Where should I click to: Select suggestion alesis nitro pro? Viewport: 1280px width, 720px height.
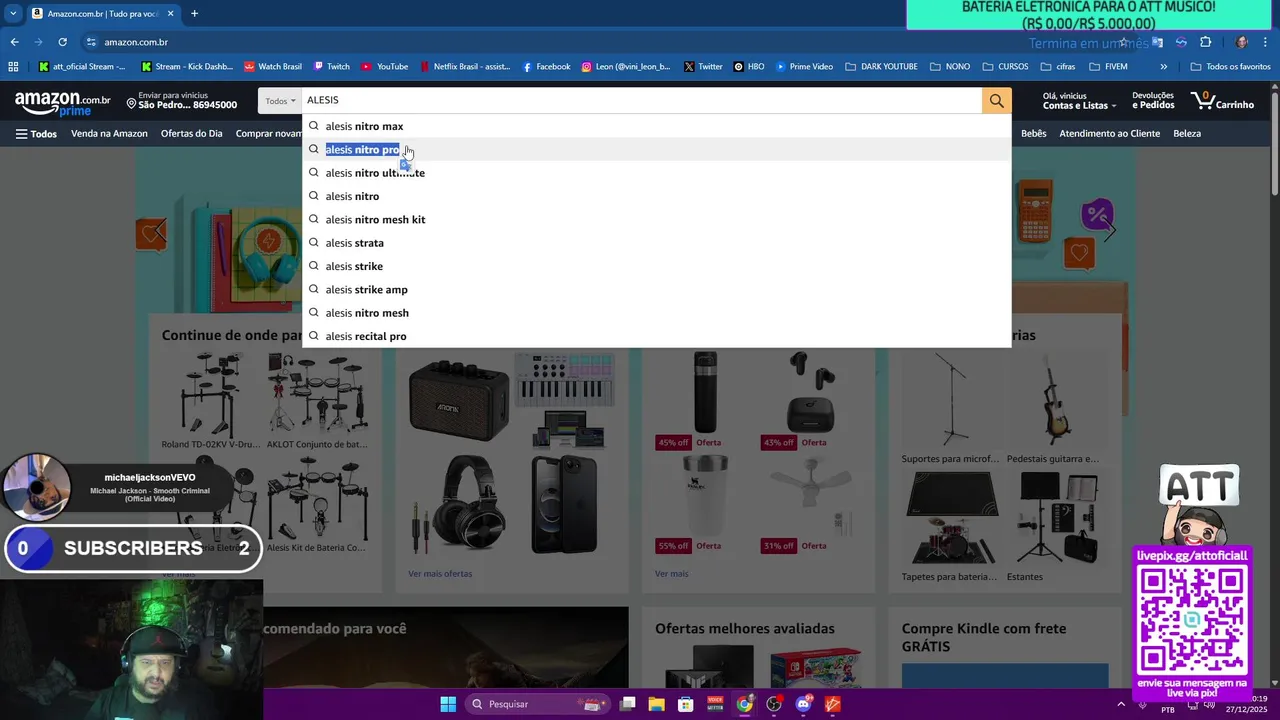tap(657, 150)
